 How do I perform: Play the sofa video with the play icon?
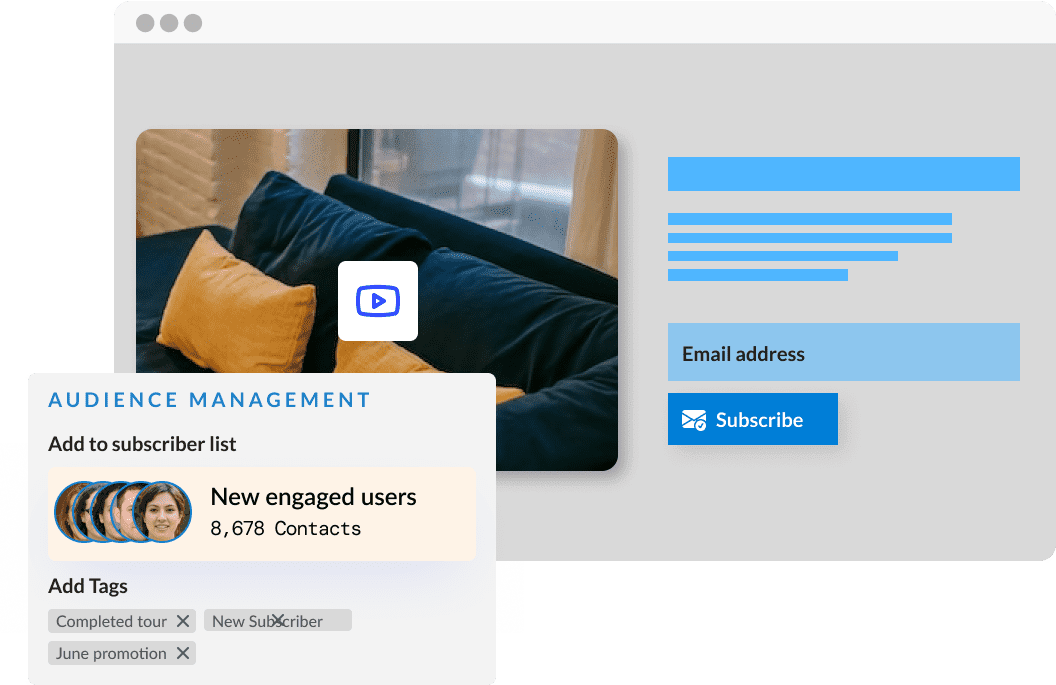[x=378, y=301]
